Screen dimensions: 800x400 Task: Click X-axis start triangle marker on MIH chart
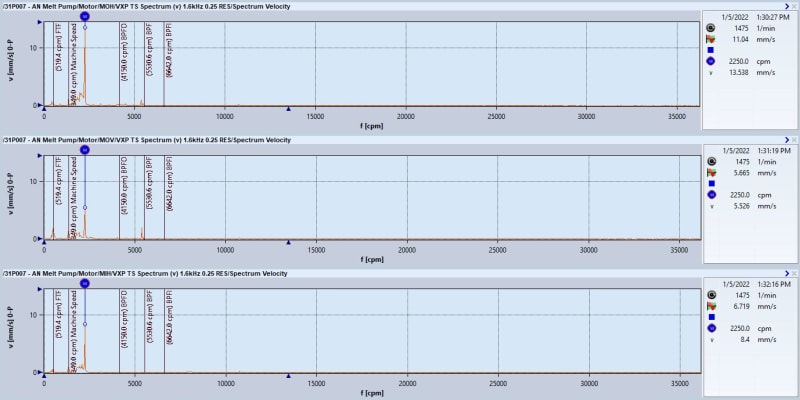[44, 376]
